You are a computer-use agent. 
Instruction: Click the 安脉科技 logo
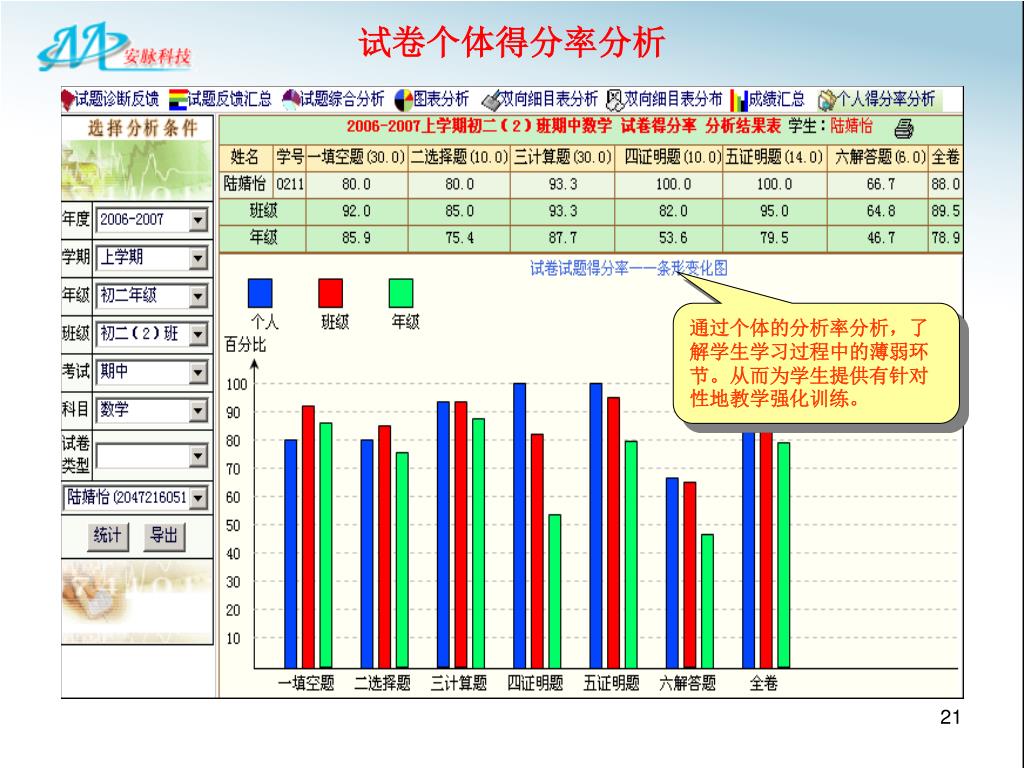114,47
